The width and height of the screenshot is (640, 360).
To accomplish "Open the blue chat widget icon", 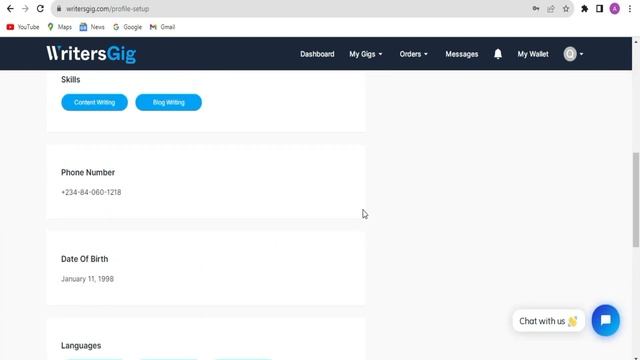I will point(606,320).
